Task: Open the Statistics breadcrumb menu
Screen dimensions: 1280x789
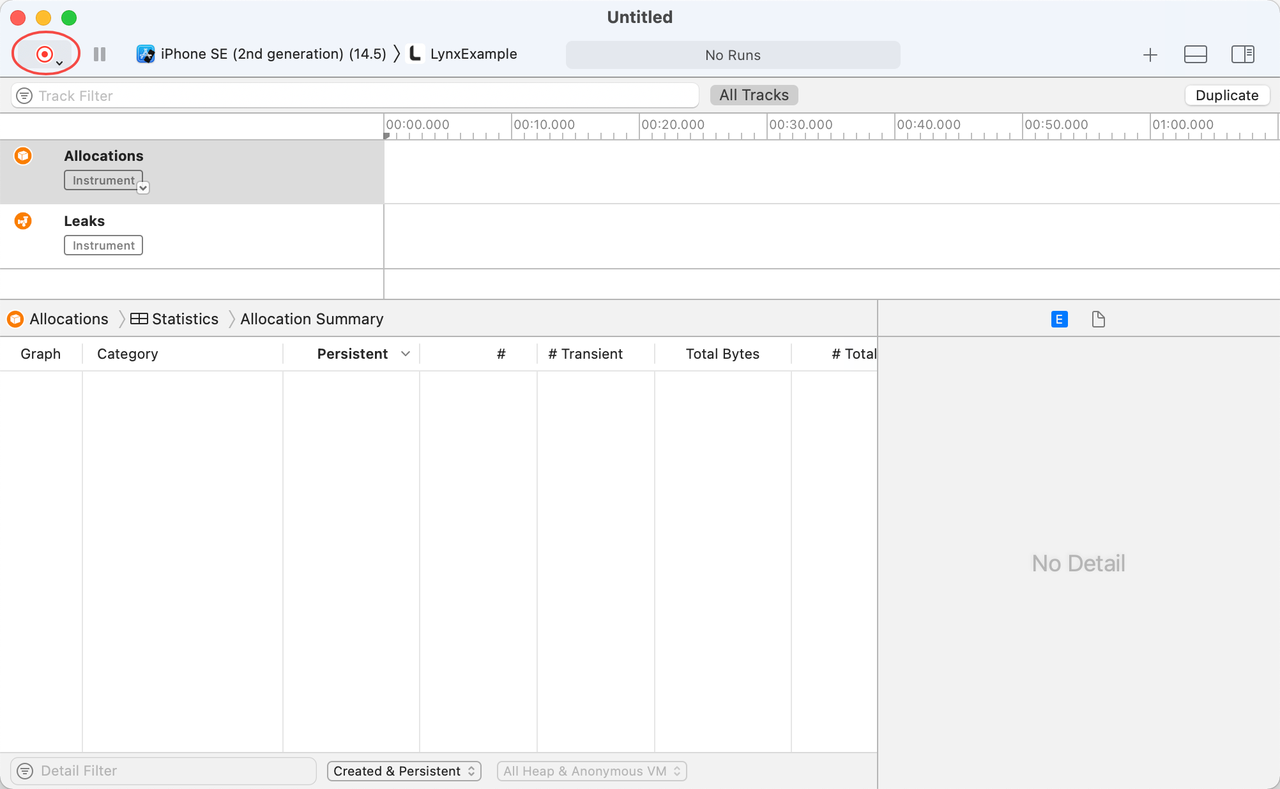Action: pyautogui.click(x=175, y=319)
